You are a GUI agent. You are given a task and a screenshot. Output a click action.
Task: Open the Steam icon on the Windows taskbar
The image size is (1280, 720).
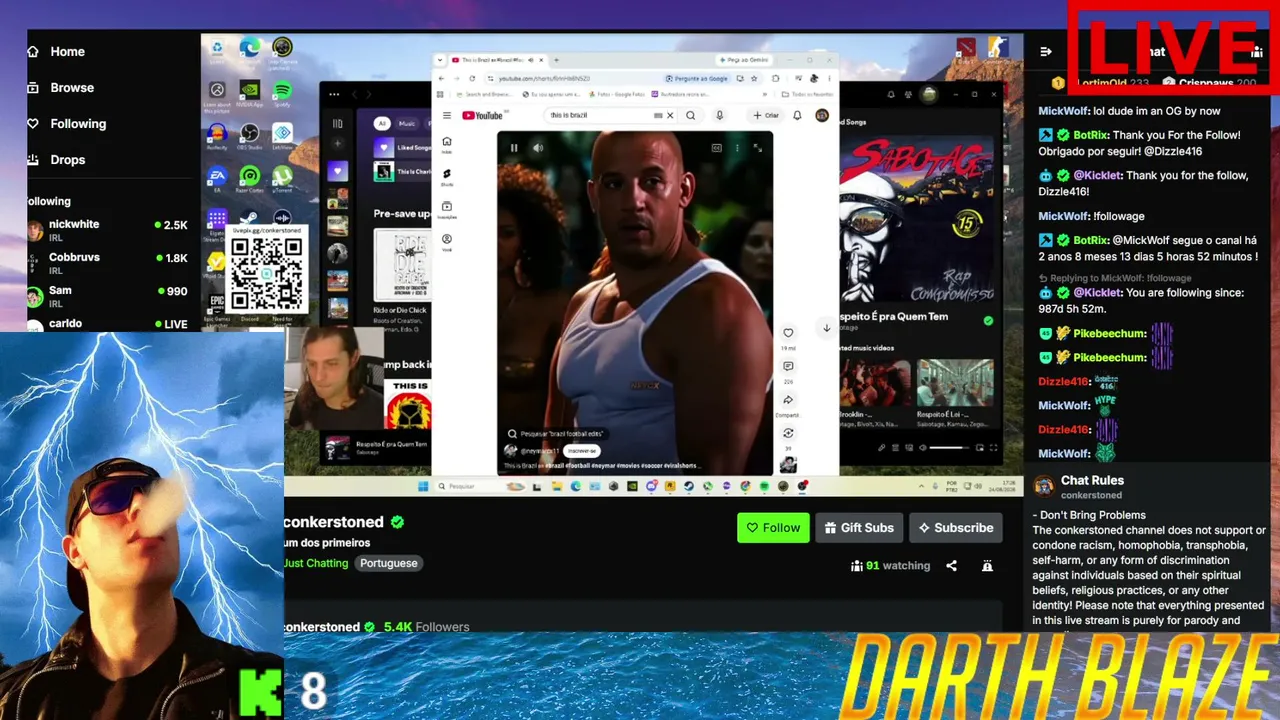[689, 487]
